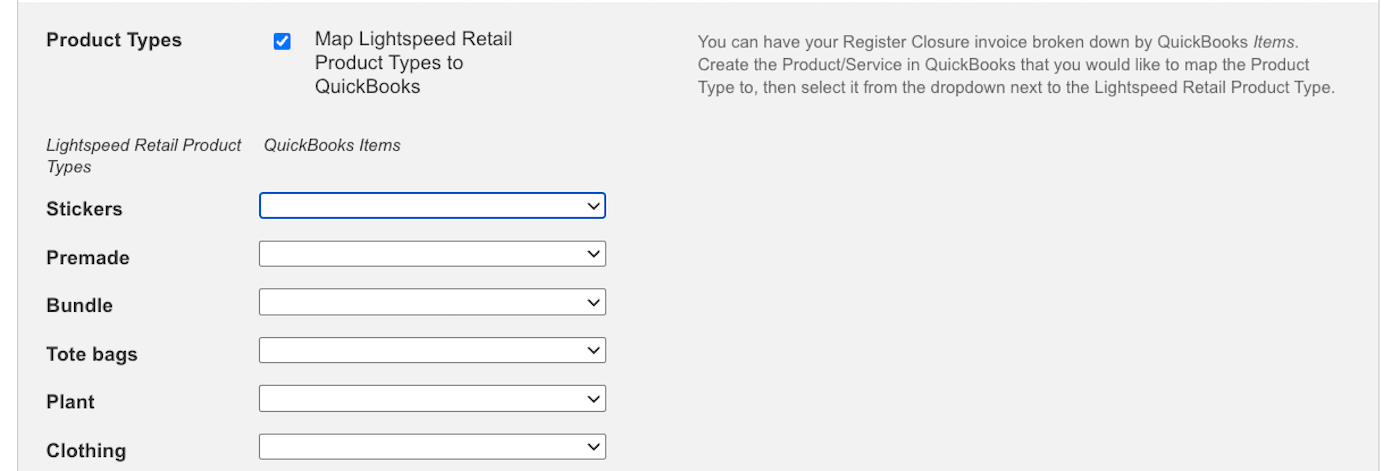Screen dimensions: 1400x471
Task: Click the Lightspeed Retail Product Types column header
Action: tap(144, 155)
